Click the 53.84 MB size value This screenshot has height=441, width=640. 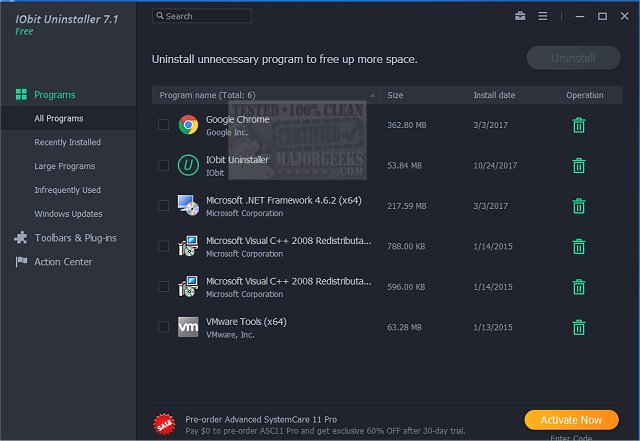pyautogui.click(x=404, y=165)
